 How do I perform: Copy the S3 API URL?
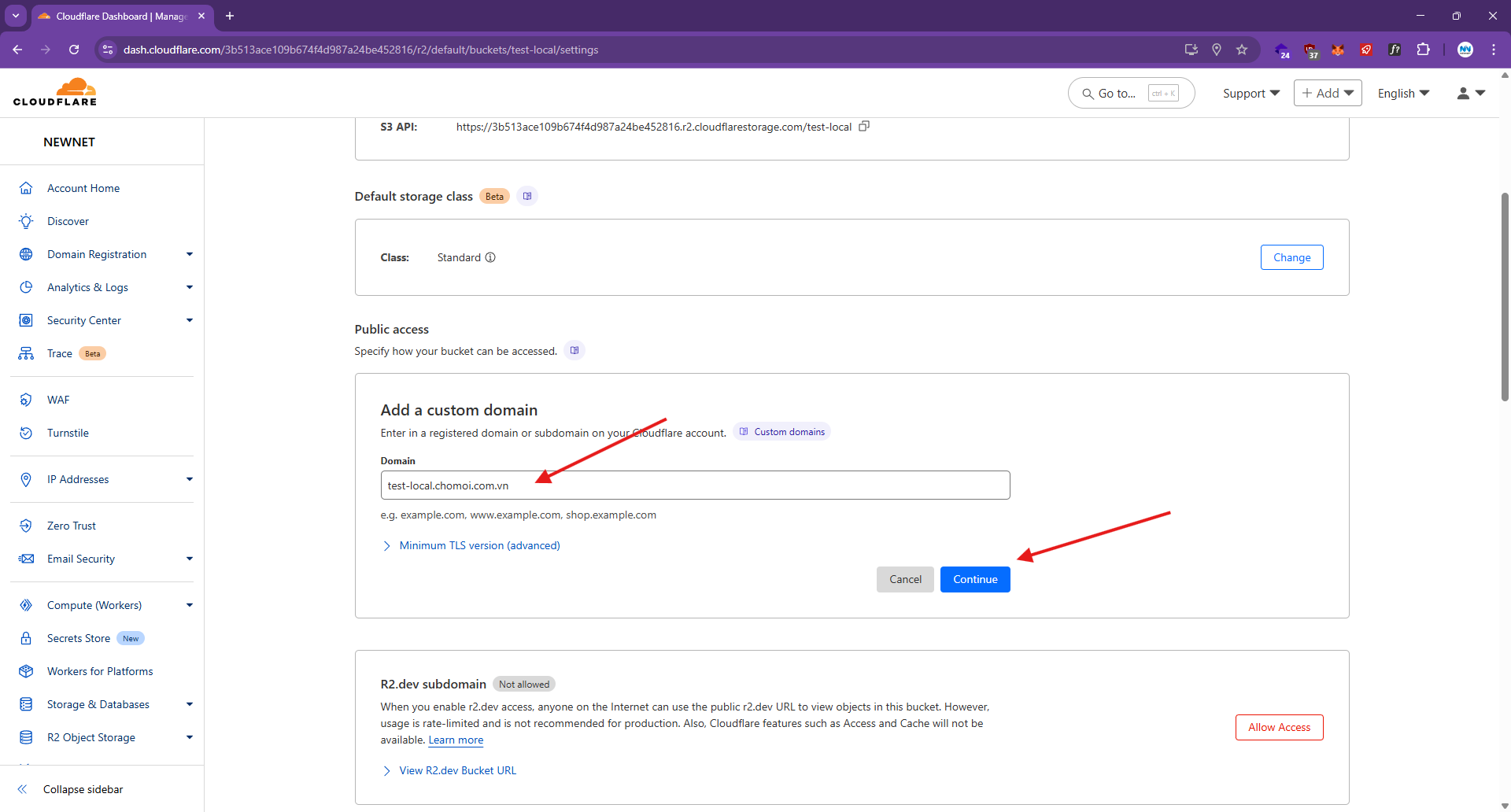(x=864, y=126)
